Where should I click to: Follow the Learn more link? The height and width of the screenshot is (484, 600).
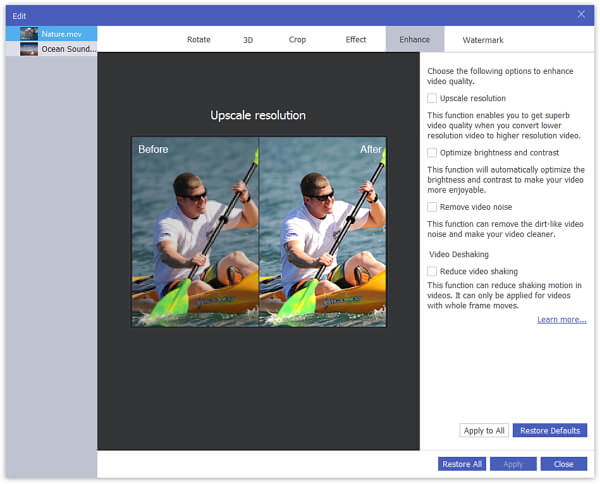[561, 320]
